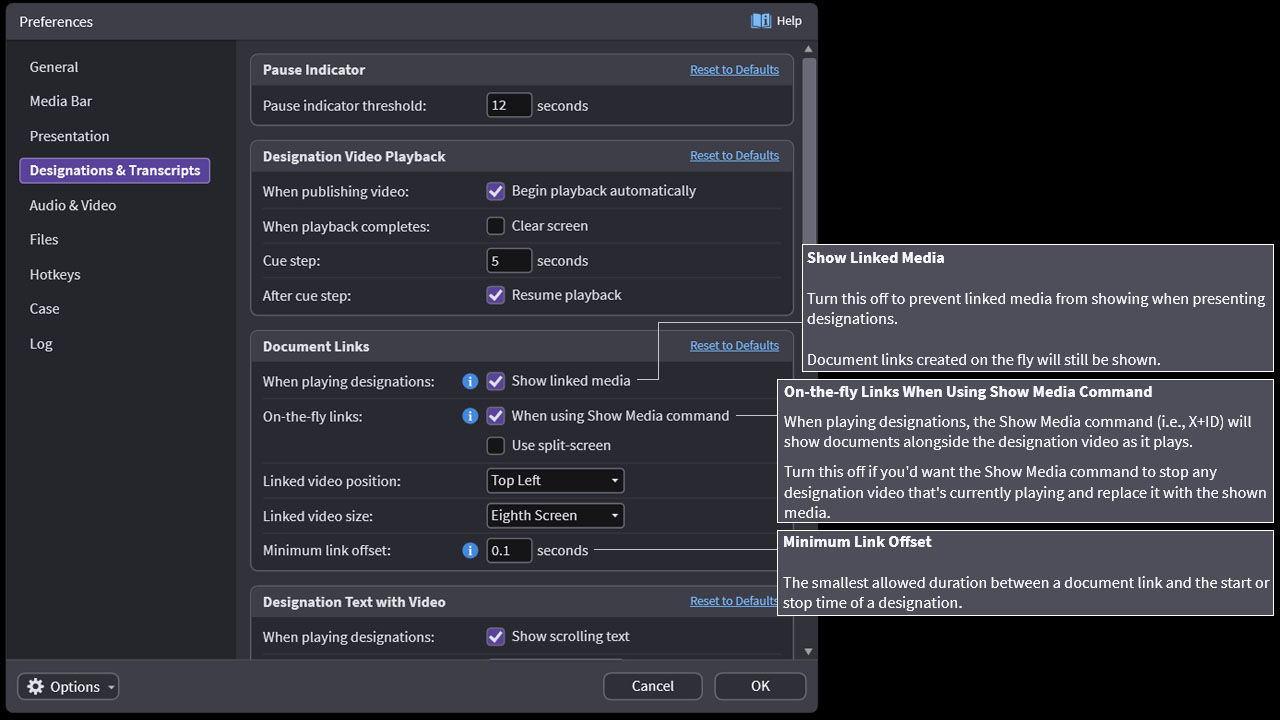Switch to Audio & Video preferences

[73, 205]
